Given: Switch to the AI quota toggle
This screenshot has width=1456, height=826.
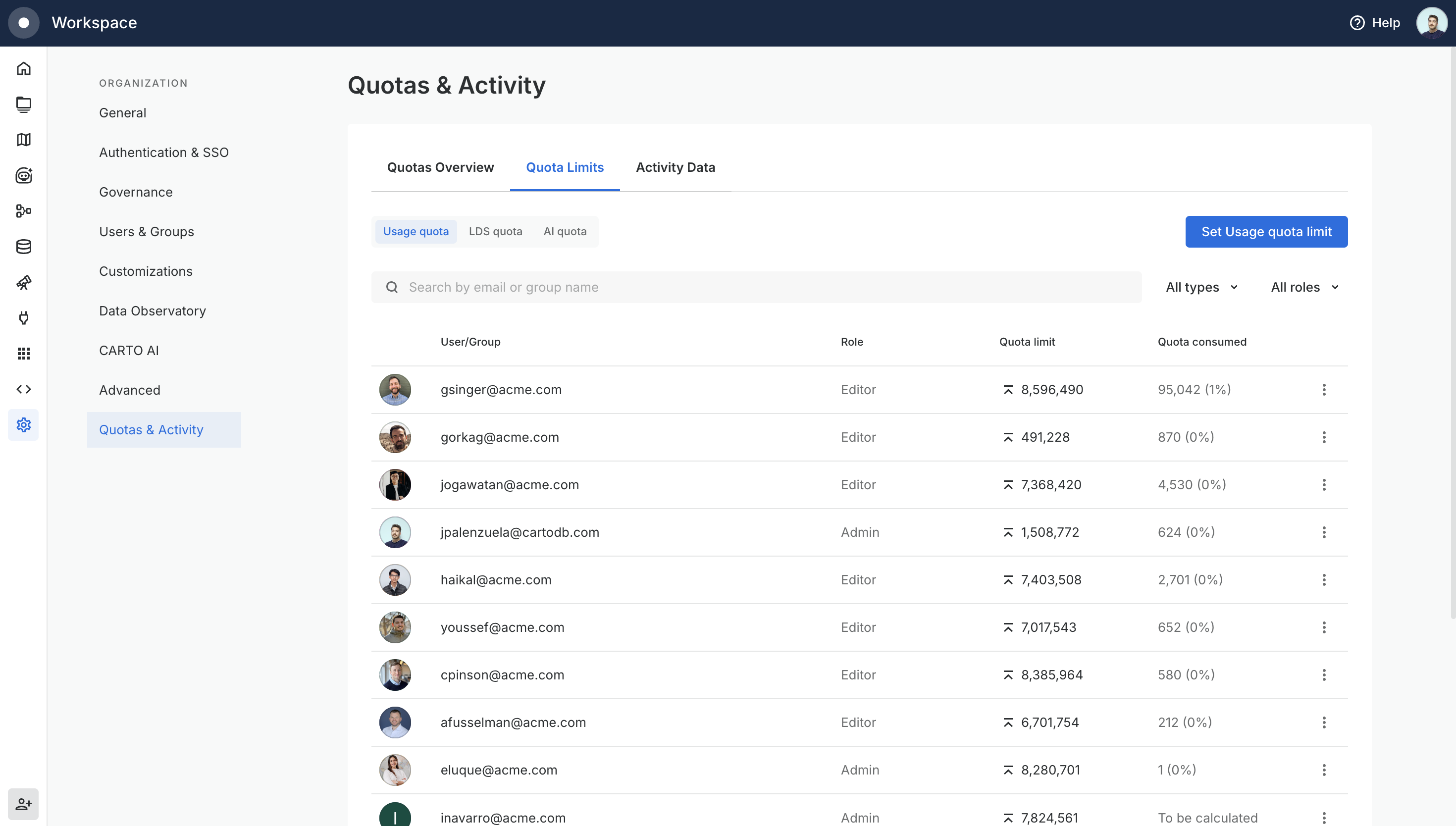Looking at the screenshot, I should [x=565, y=231].
